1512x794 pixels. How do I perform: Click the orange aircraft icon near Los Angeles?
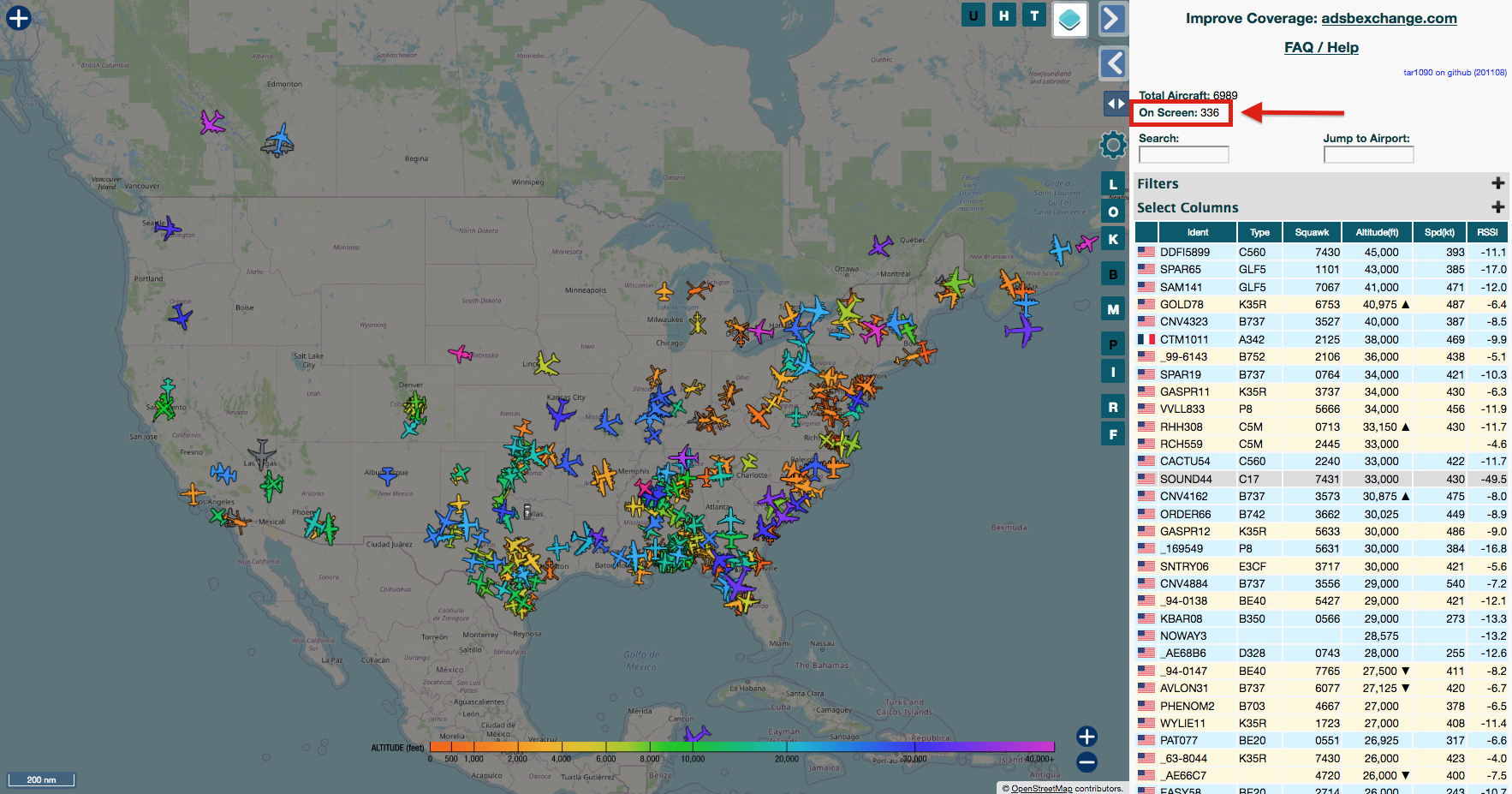pos(193,493)
